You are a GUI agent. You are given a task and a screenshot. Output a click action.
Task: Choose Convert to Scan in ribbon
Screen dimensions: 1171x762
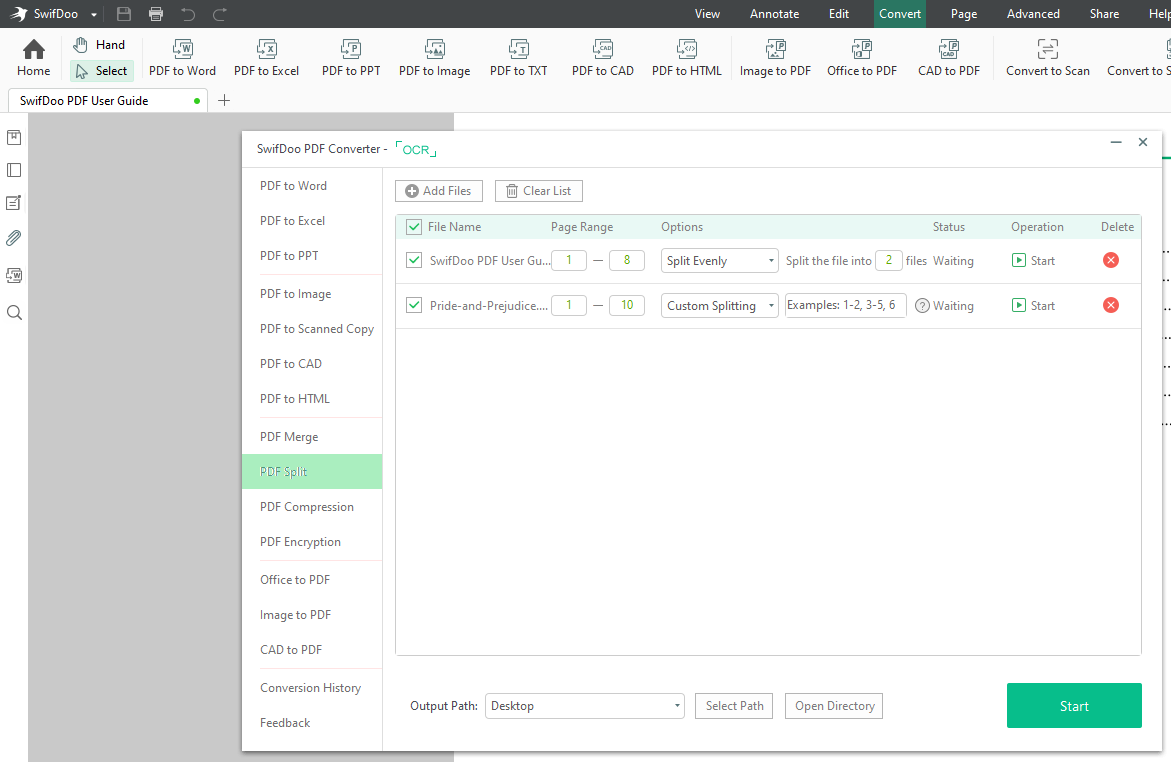[1048, 58]
